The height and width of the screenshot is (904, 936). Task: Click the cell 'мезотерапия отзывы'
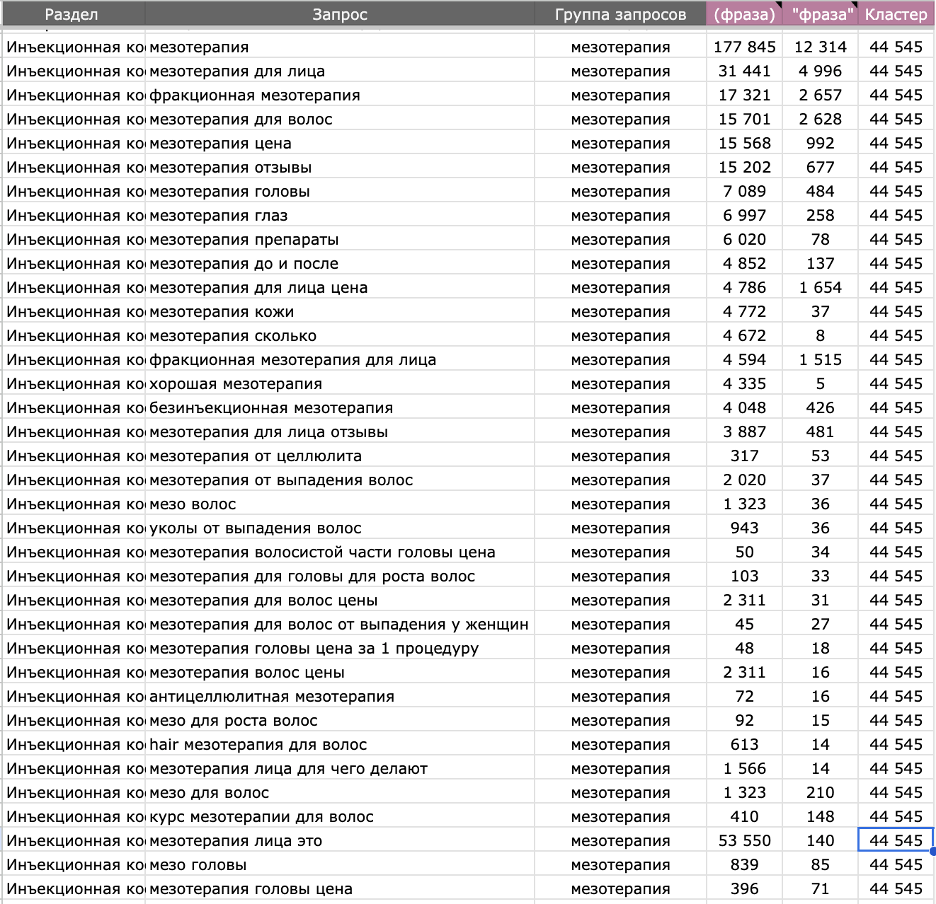(x=340, y=167)
